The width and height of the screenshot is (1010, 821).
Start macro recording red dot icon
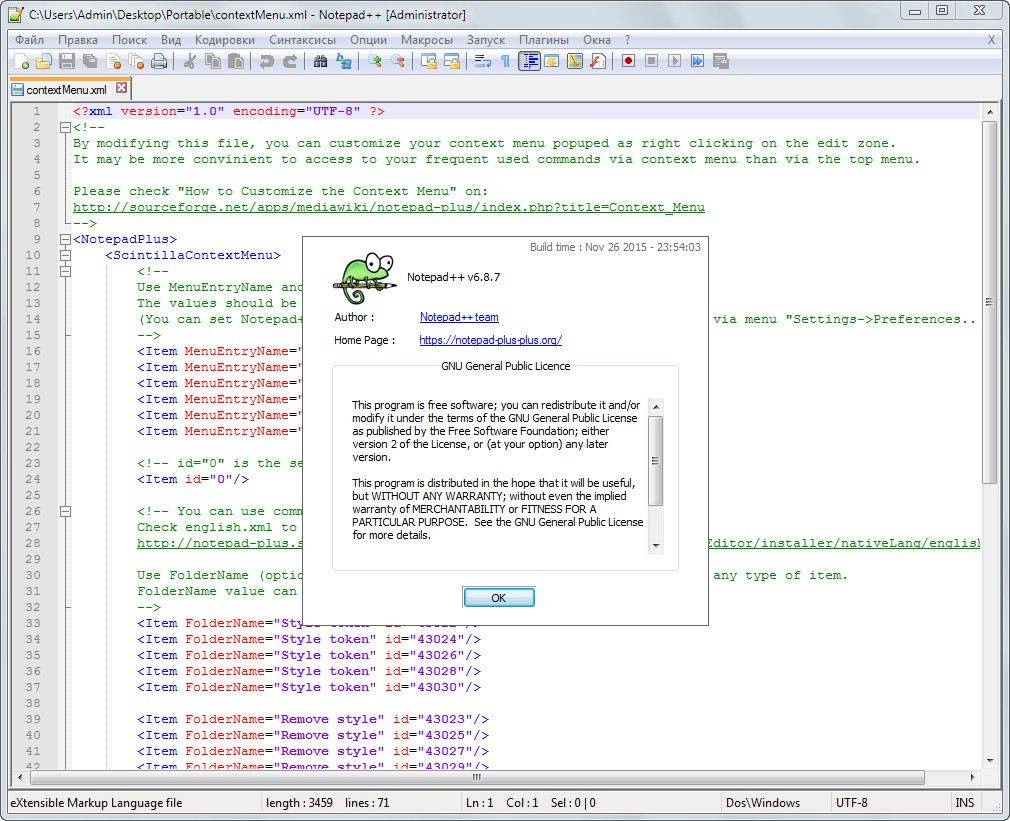click(x=628, y=61)
